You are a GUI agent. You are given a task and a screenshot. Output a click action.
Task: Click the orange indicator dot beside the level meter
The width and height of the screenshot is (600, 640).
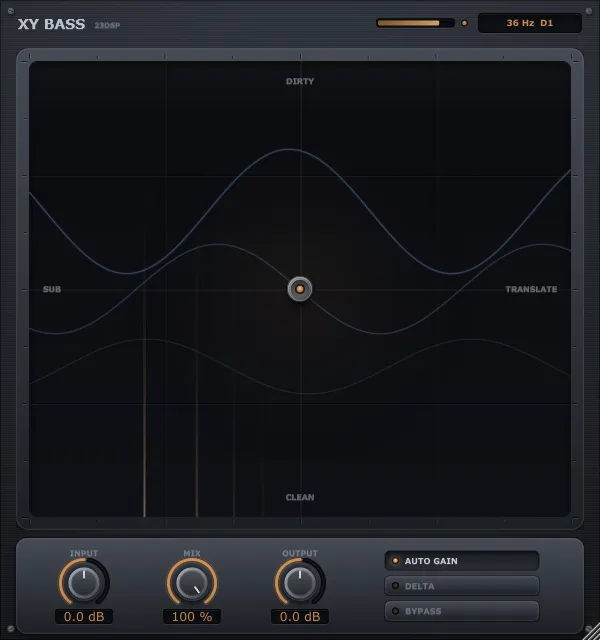(x=464, y=23)
